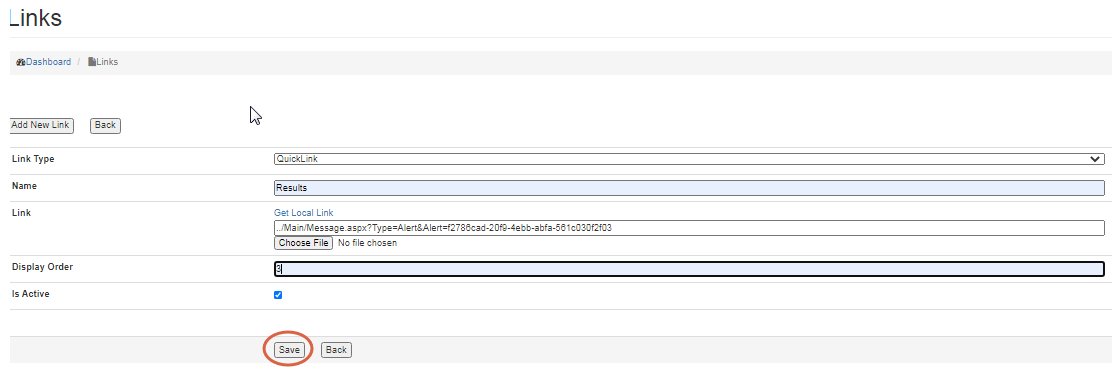
Task: Click the Add New Link button
Action: [x=41, y=126]
